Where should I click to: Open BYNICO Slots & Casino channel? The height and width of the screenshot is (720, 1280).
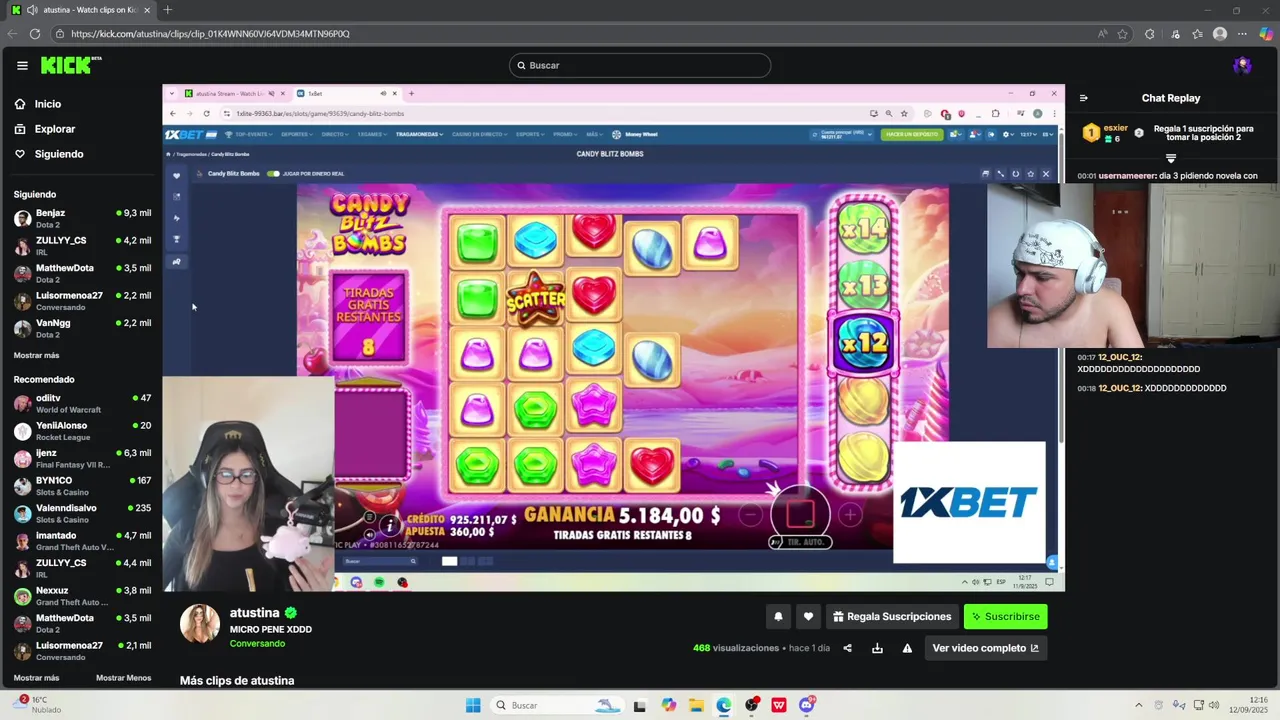click(82, 486)
